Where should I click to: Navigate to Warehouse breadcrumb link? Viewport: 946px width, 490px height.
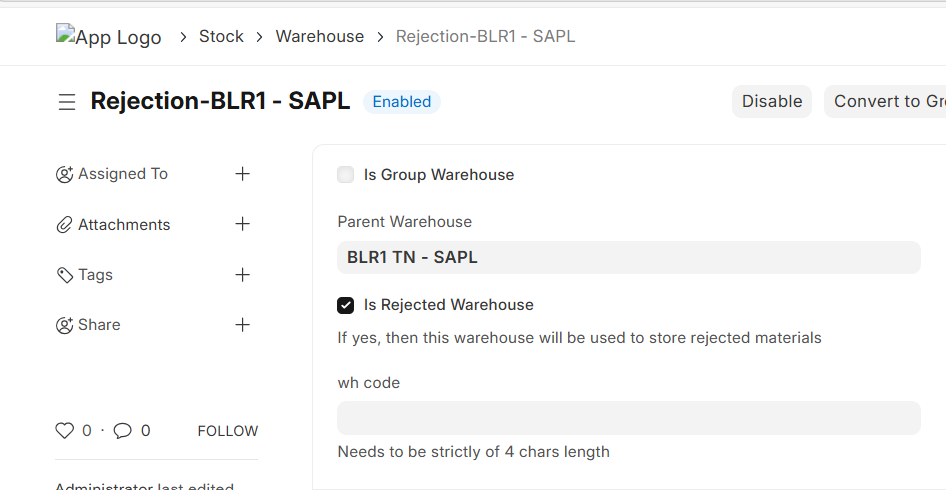pos(319,37)
